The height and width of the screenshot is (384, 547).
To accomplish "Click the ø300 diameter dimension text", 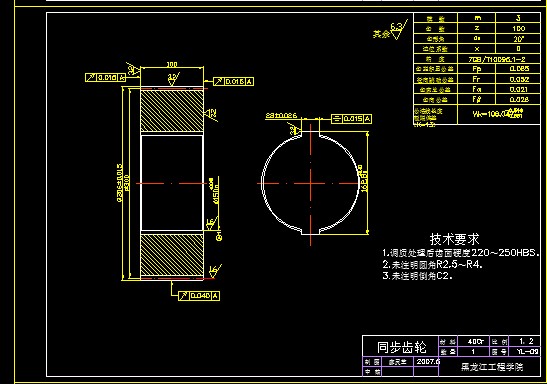I will point(127,183).
